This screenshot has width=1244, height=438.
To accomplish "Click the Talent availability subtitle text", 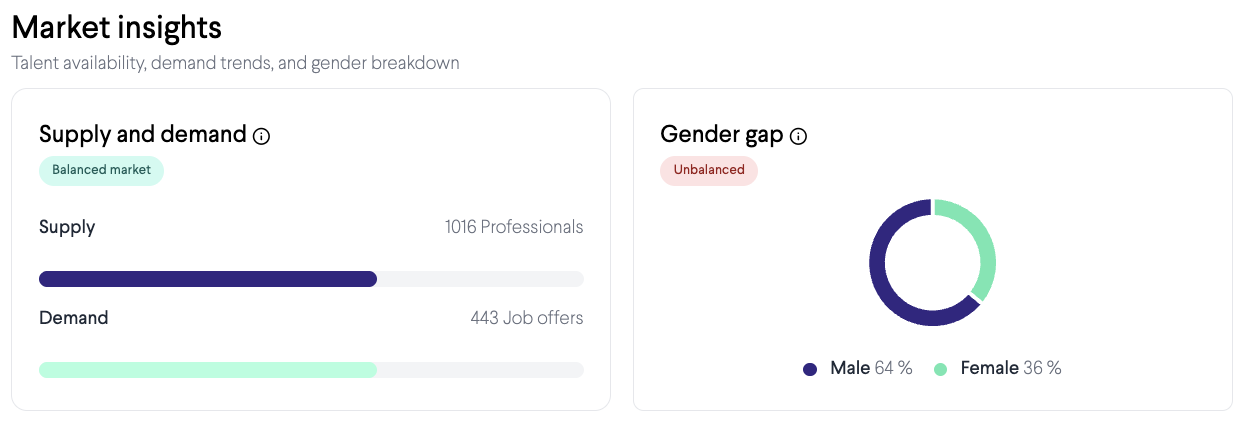I will point(235,63).
